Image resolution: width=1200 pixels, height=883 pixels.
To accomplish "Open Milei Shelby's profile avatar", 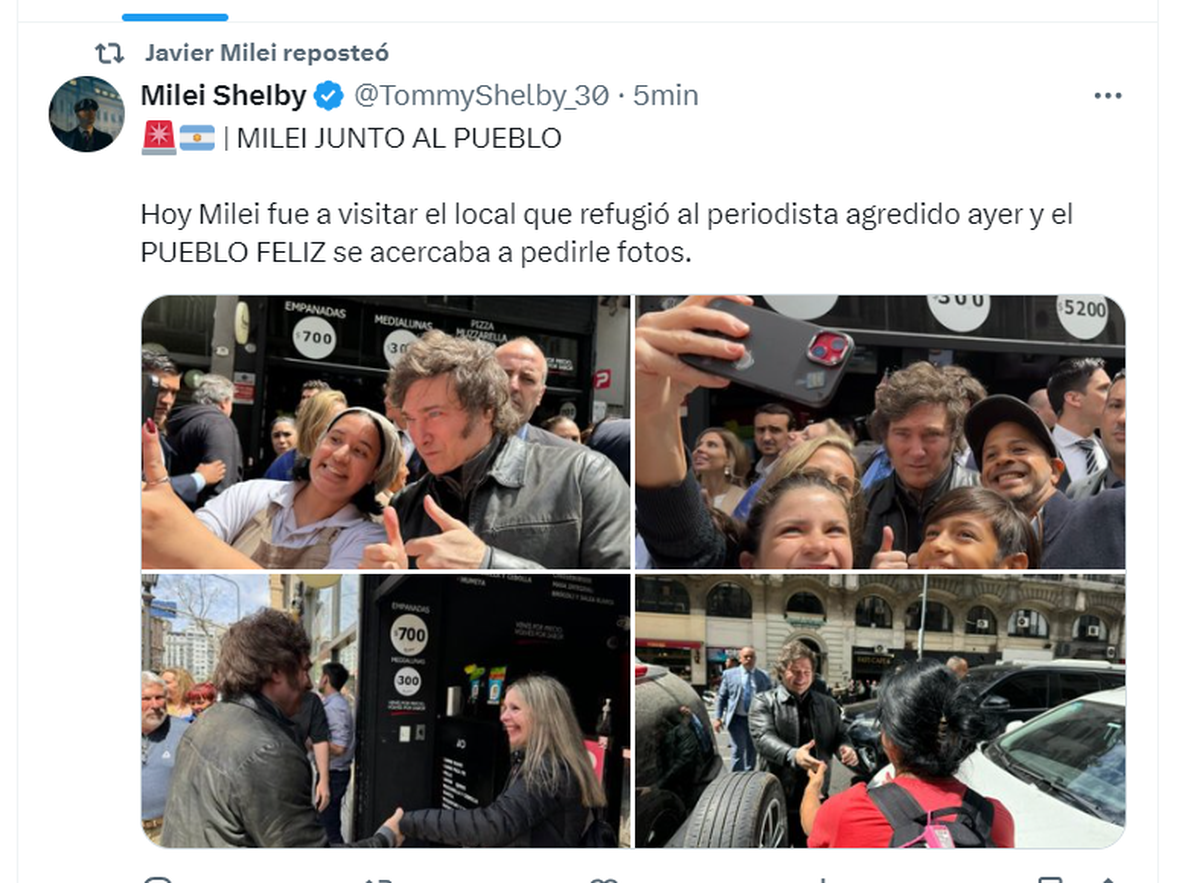I will [x=87, y=114].
